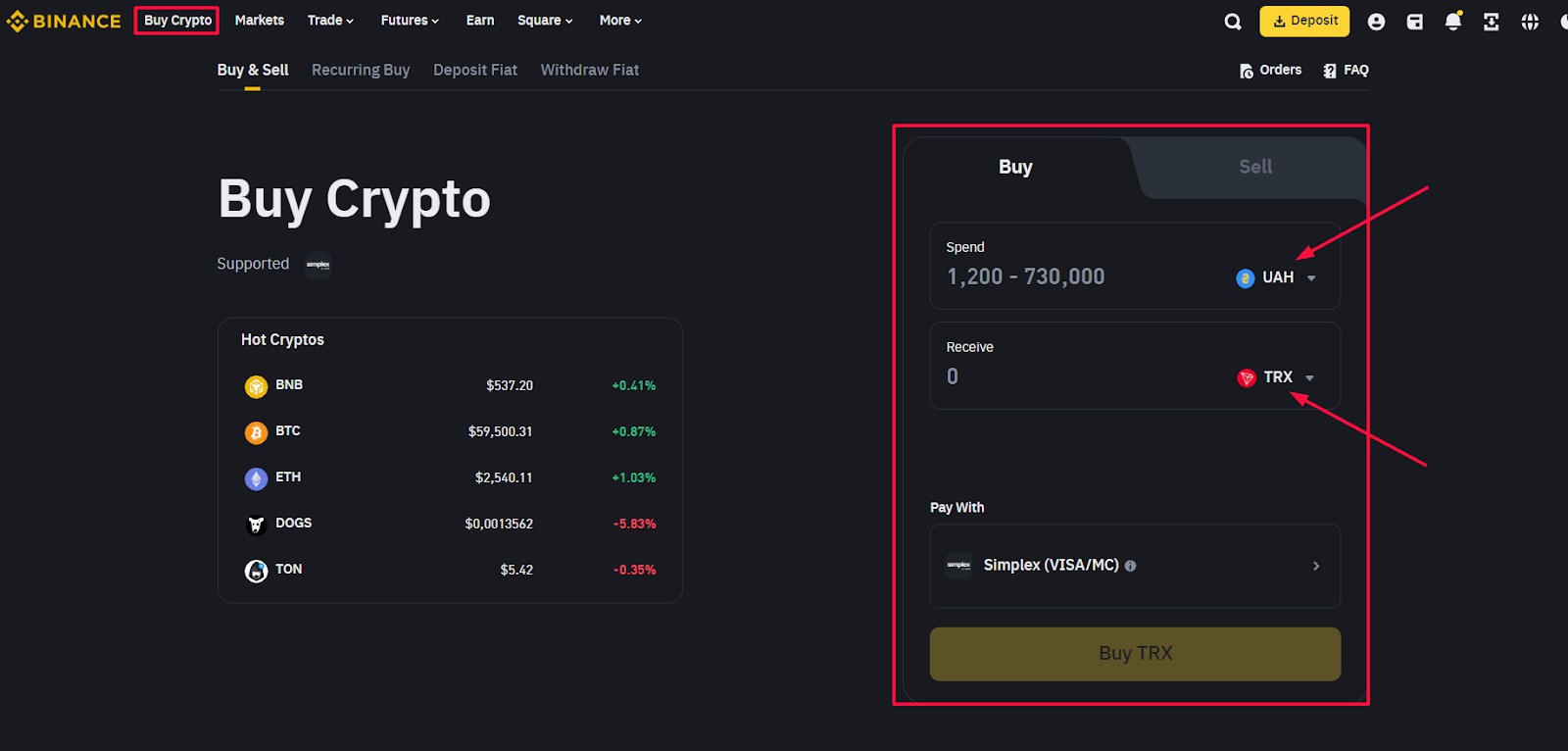Open the More dropdown menu

click(620, 21)
